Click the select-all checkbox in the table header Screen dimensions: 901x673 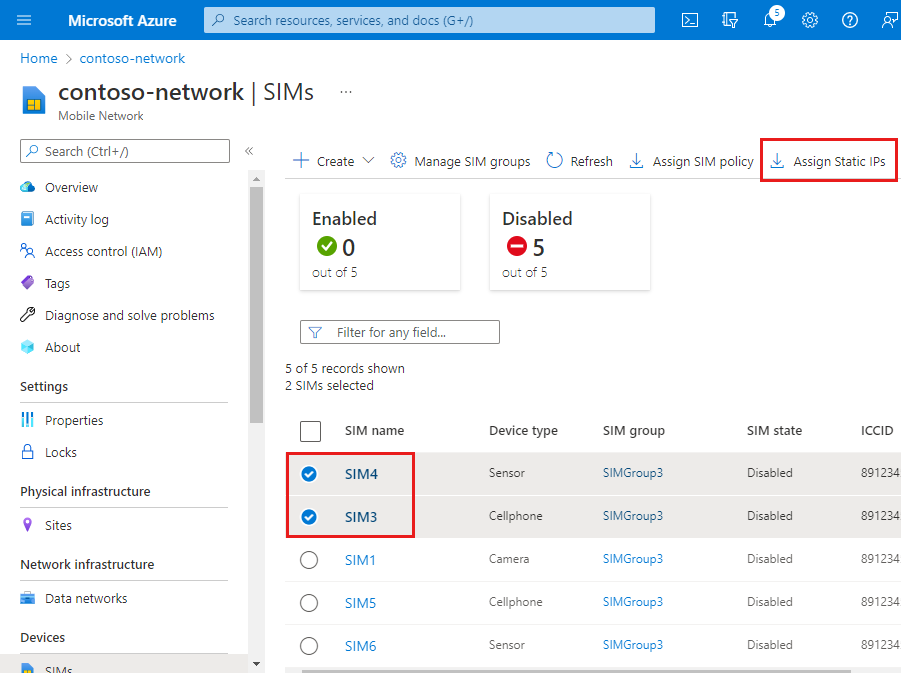point(310,431)
